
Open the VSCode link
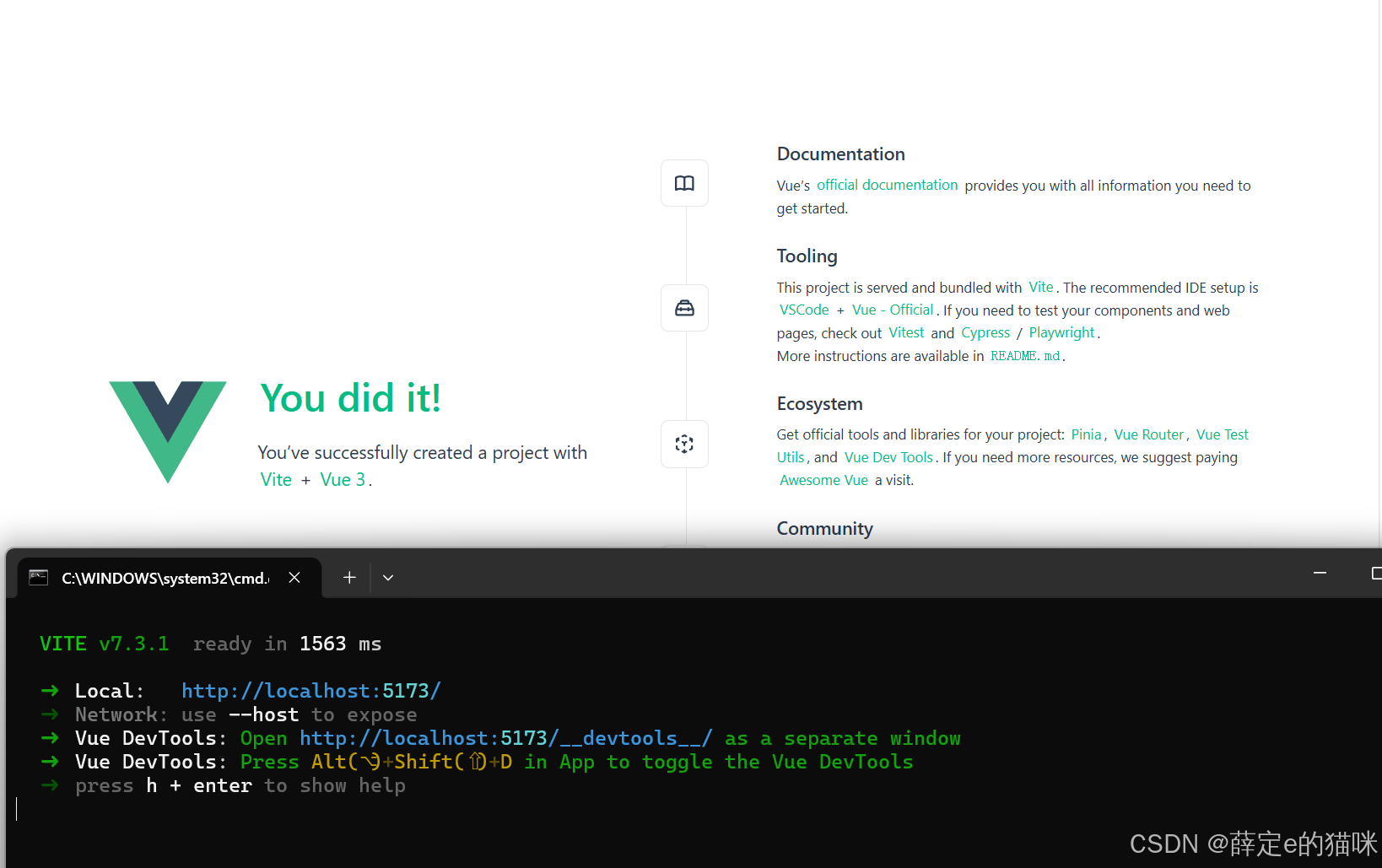pyautogui.click(x=804, y=310)
